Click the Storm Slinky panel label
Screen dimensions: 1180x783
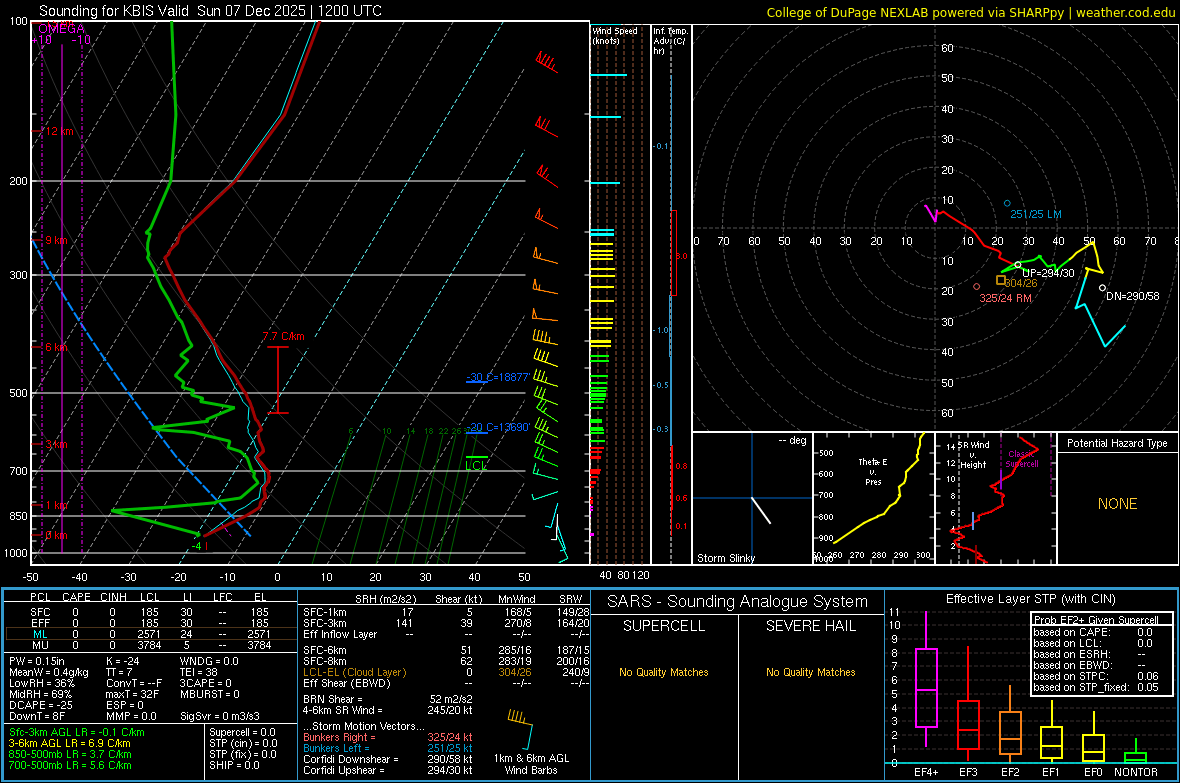pos(725,558)
